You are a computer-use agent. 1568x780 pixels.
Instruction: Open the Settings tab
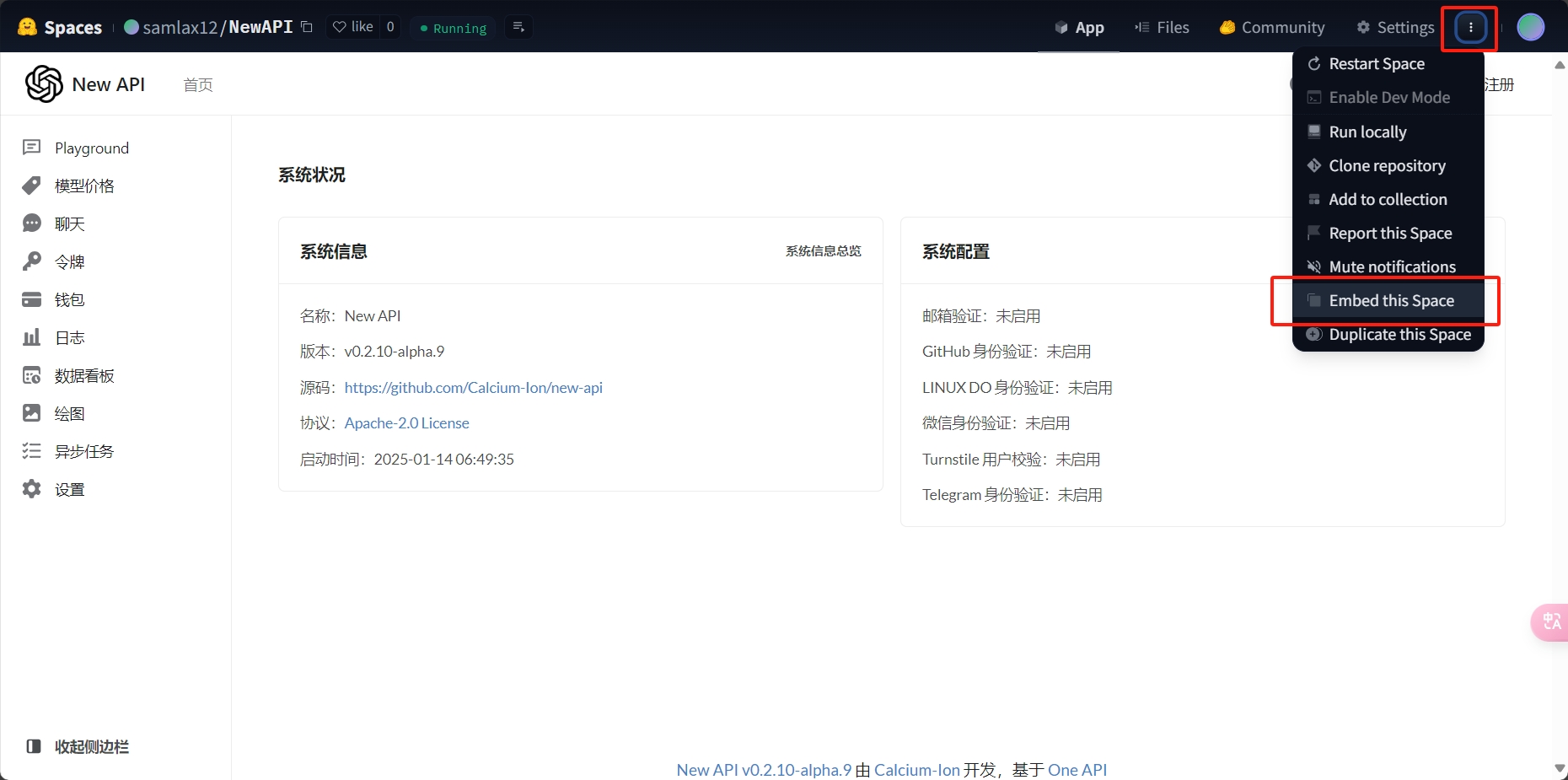1395,27
